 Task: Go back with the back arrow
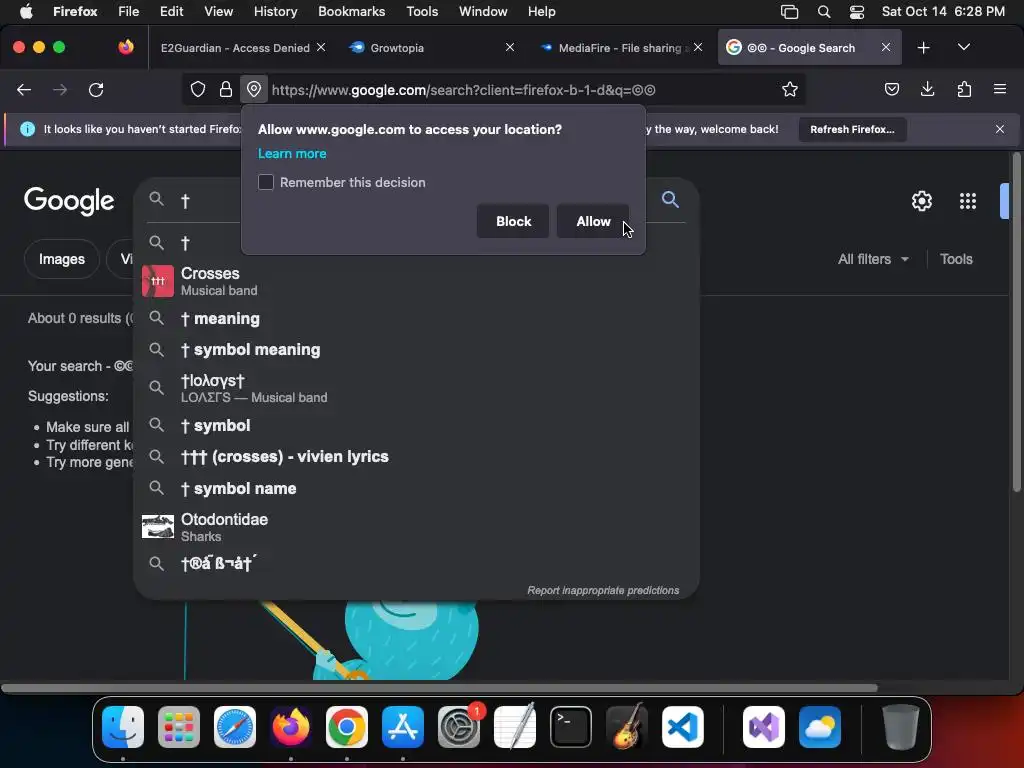24,89
